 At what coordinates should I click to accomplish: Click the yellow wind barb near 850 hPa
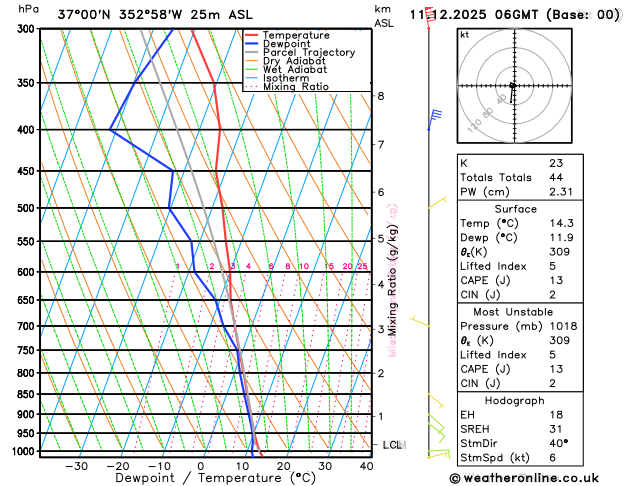coord(436,401)
